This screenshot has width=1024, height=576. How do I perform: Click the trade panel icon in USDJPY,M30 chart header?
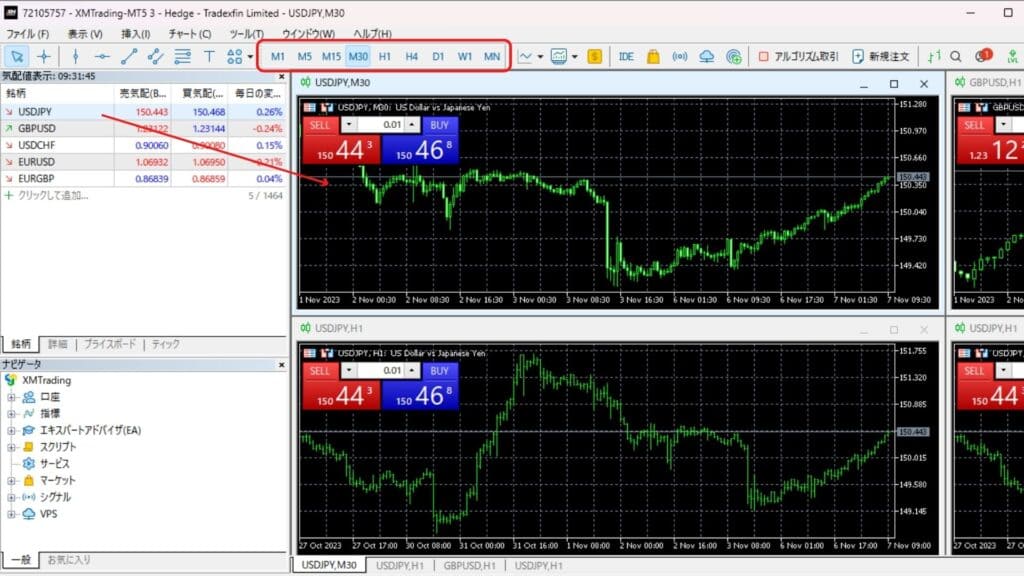click(x=327, y=107)
